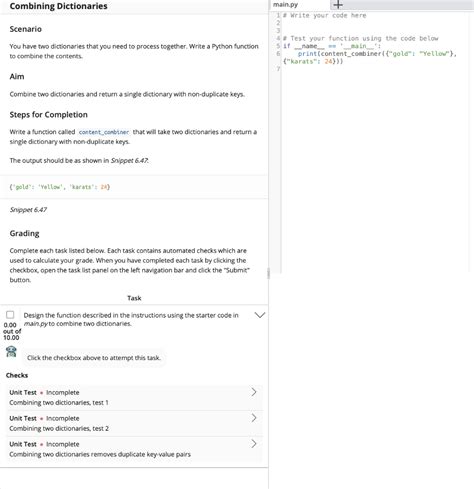
Task: Grab the pane divider handle
Action: pos(268,273)
